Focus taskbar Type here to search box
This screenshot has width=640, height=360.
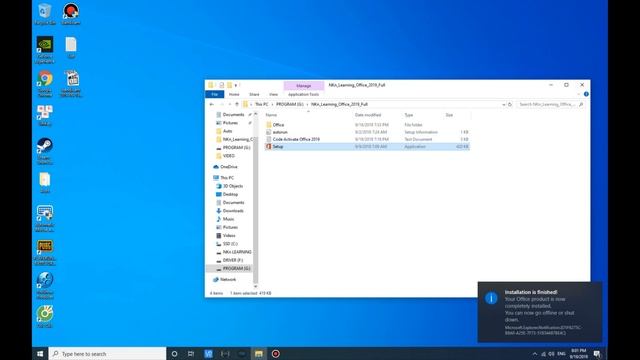pyautogui.click(x=108, y=353)
